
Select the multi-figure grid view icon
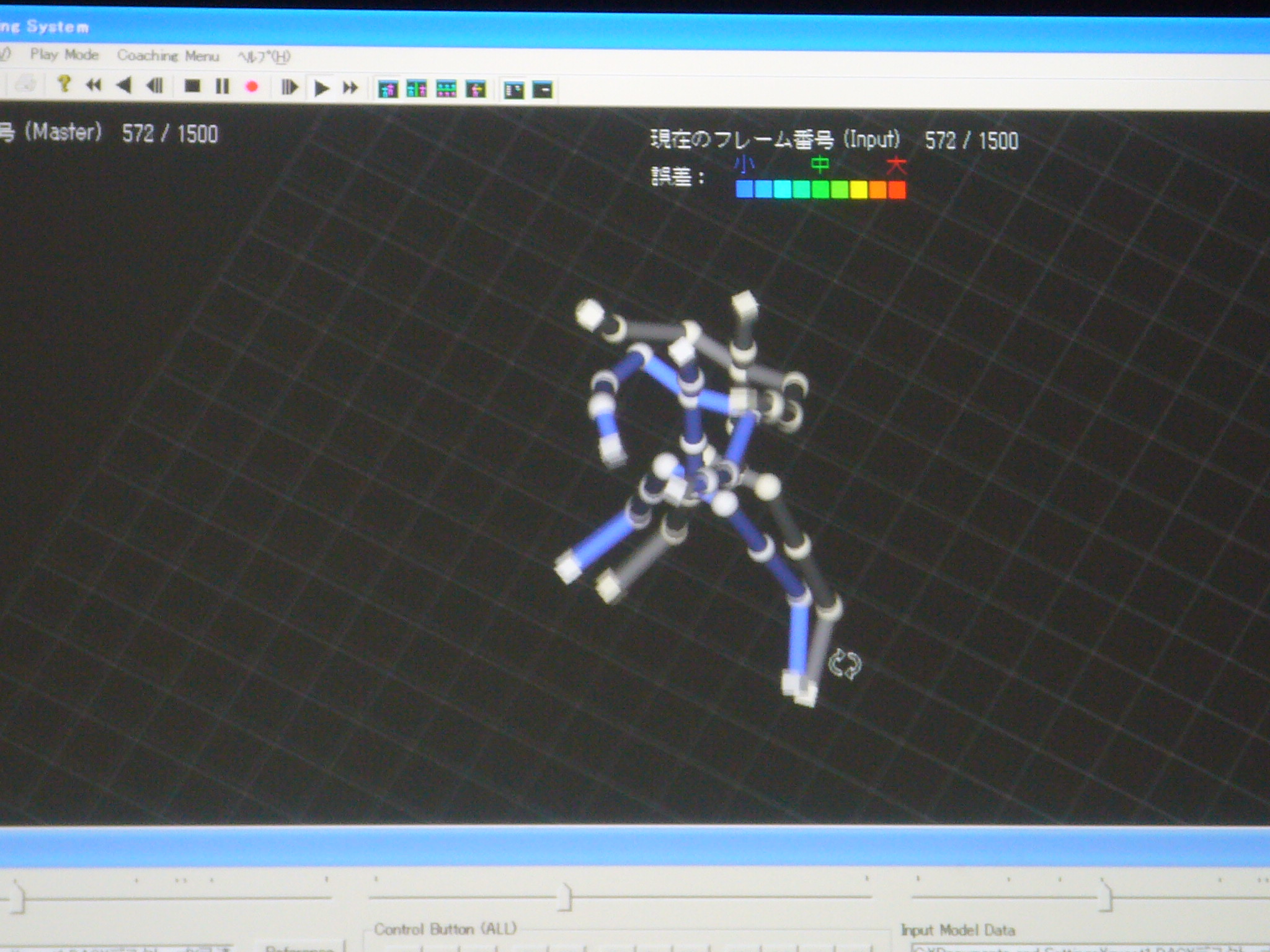click(x=446, y=90)
